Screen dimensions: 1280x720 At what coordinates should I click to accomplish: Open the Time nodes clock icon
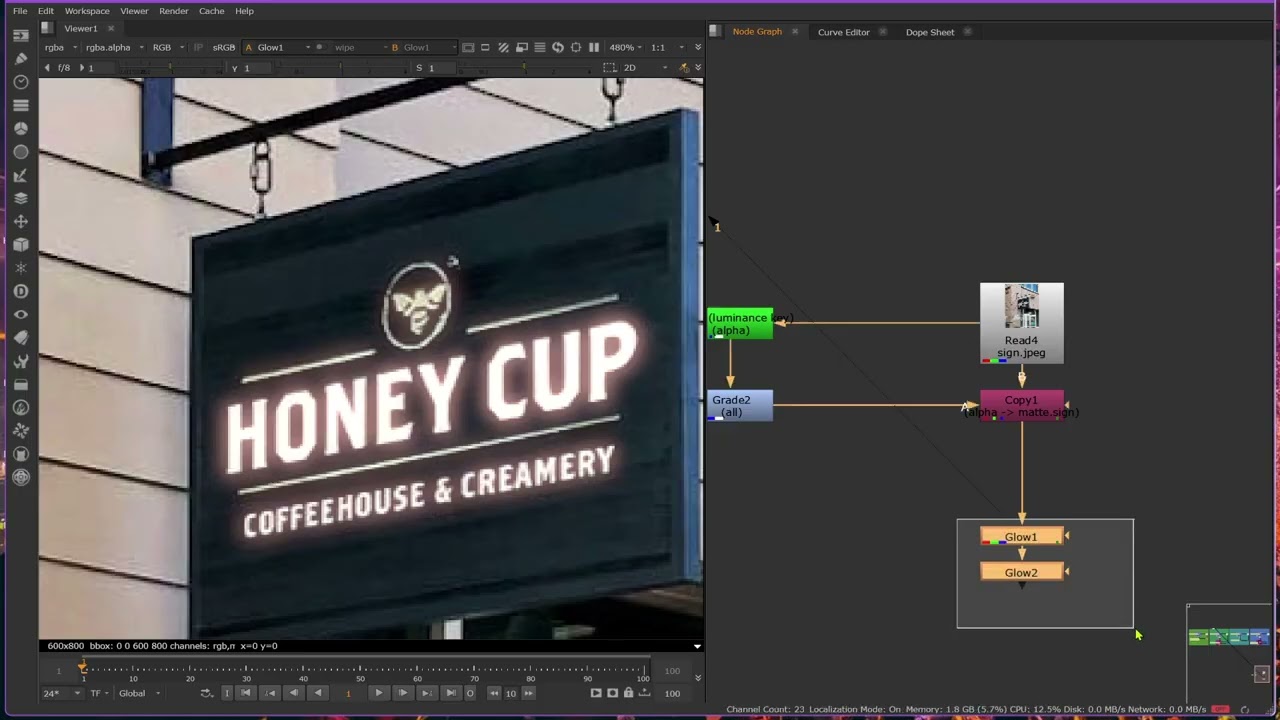click(20, 82)
